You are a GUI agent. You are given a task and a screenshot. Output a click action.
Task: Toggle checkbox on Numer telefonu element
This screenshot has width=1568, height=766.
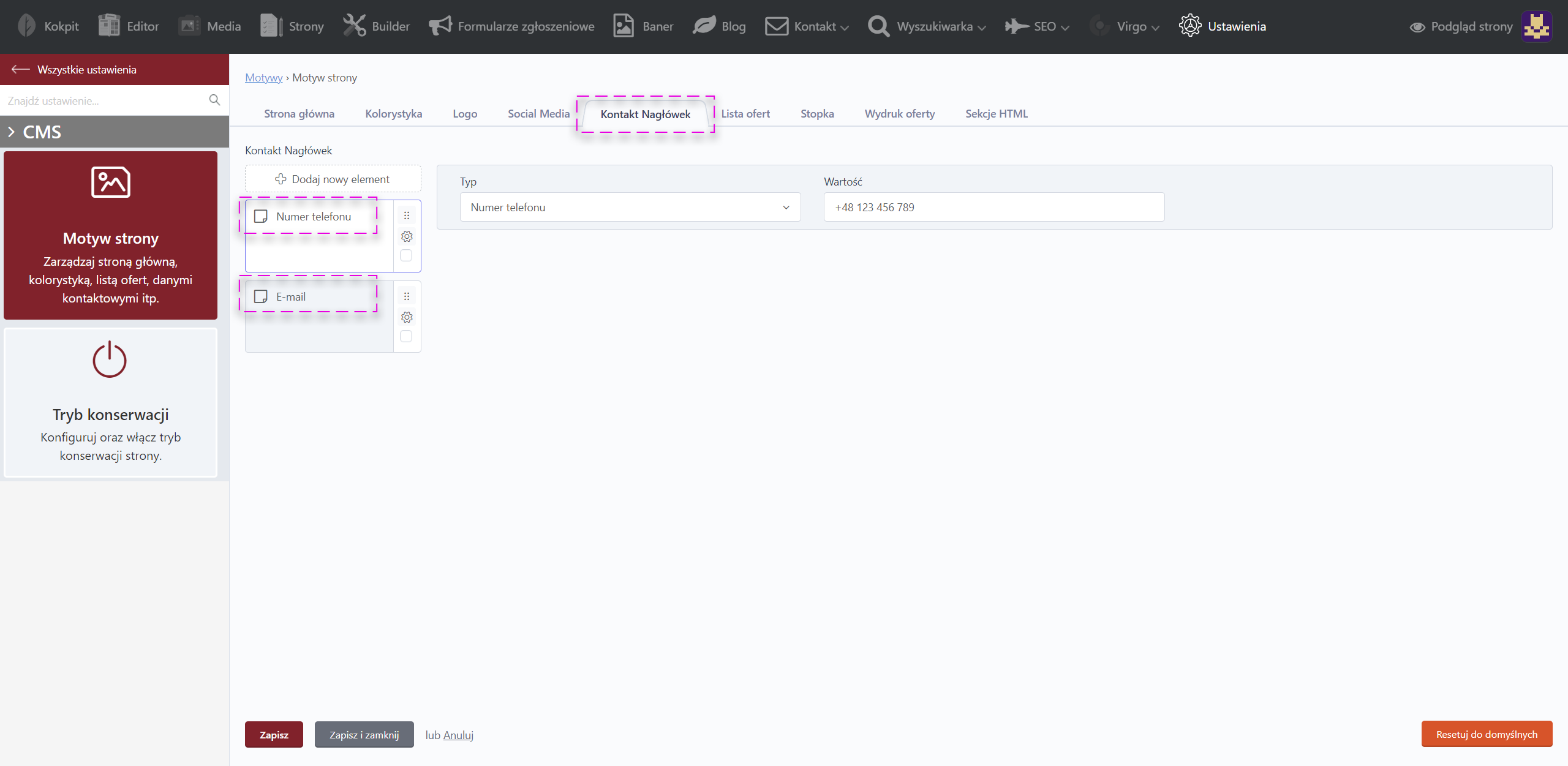pyautogui.click(x=406, y=255)
